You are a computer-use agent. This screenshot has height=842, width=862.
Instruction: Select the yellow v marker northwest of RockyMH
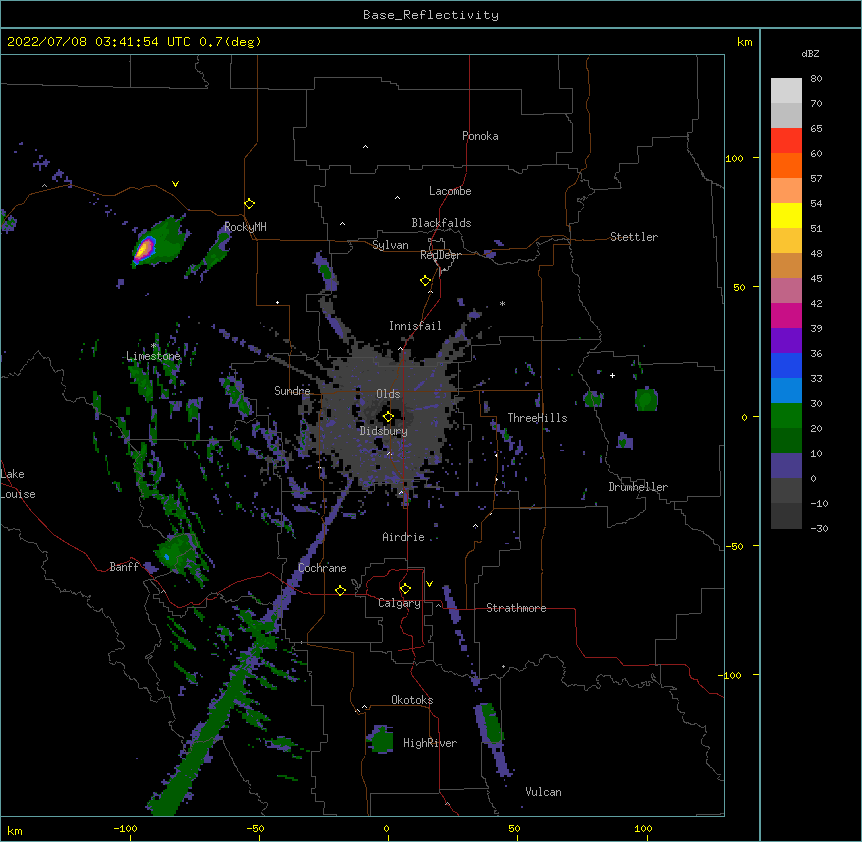click(175, 184)
